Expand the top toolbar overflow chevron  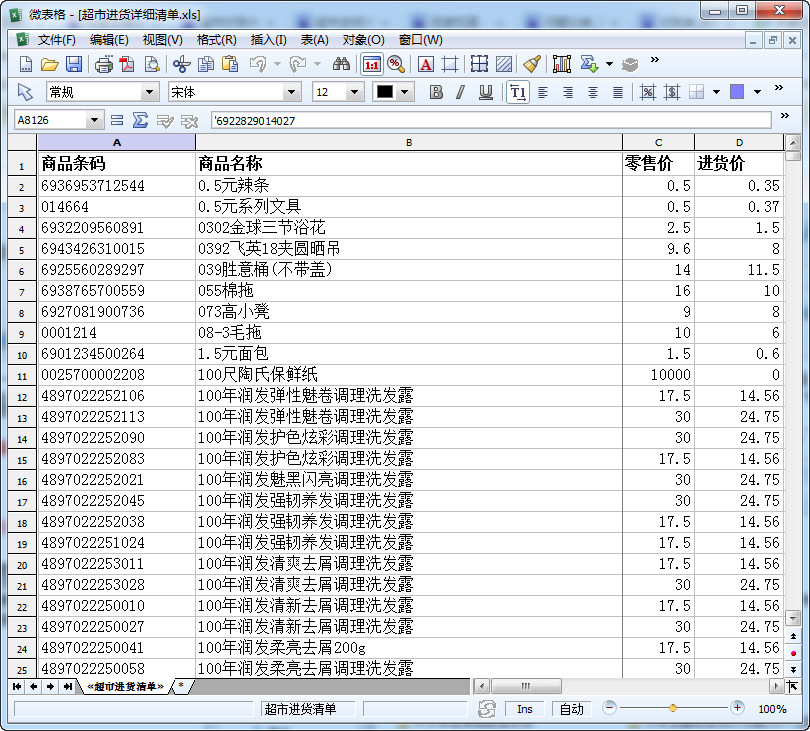click(655, 60)
